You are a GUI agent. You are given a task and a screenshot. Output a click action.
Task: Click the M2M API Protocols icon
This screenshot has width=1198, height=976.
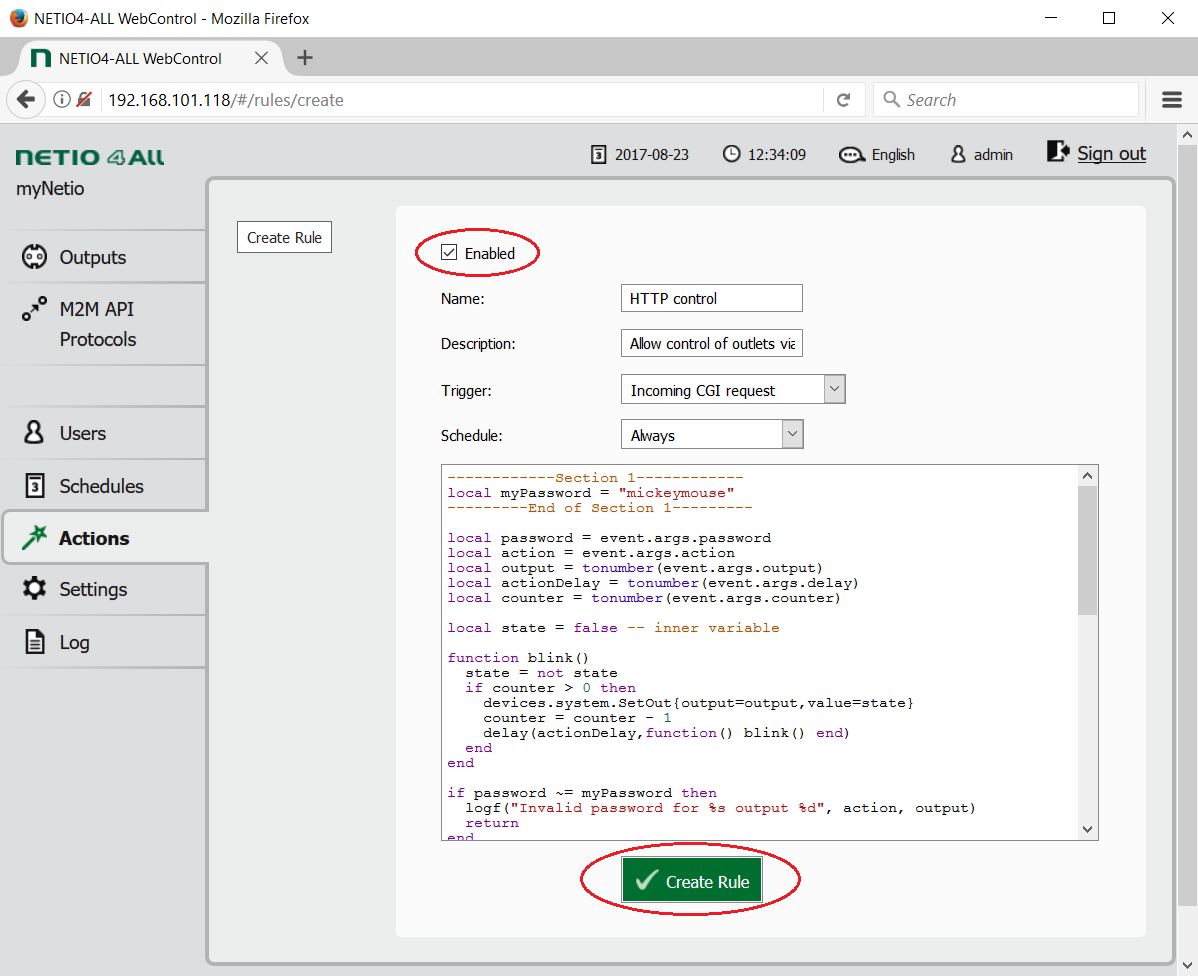34,309
